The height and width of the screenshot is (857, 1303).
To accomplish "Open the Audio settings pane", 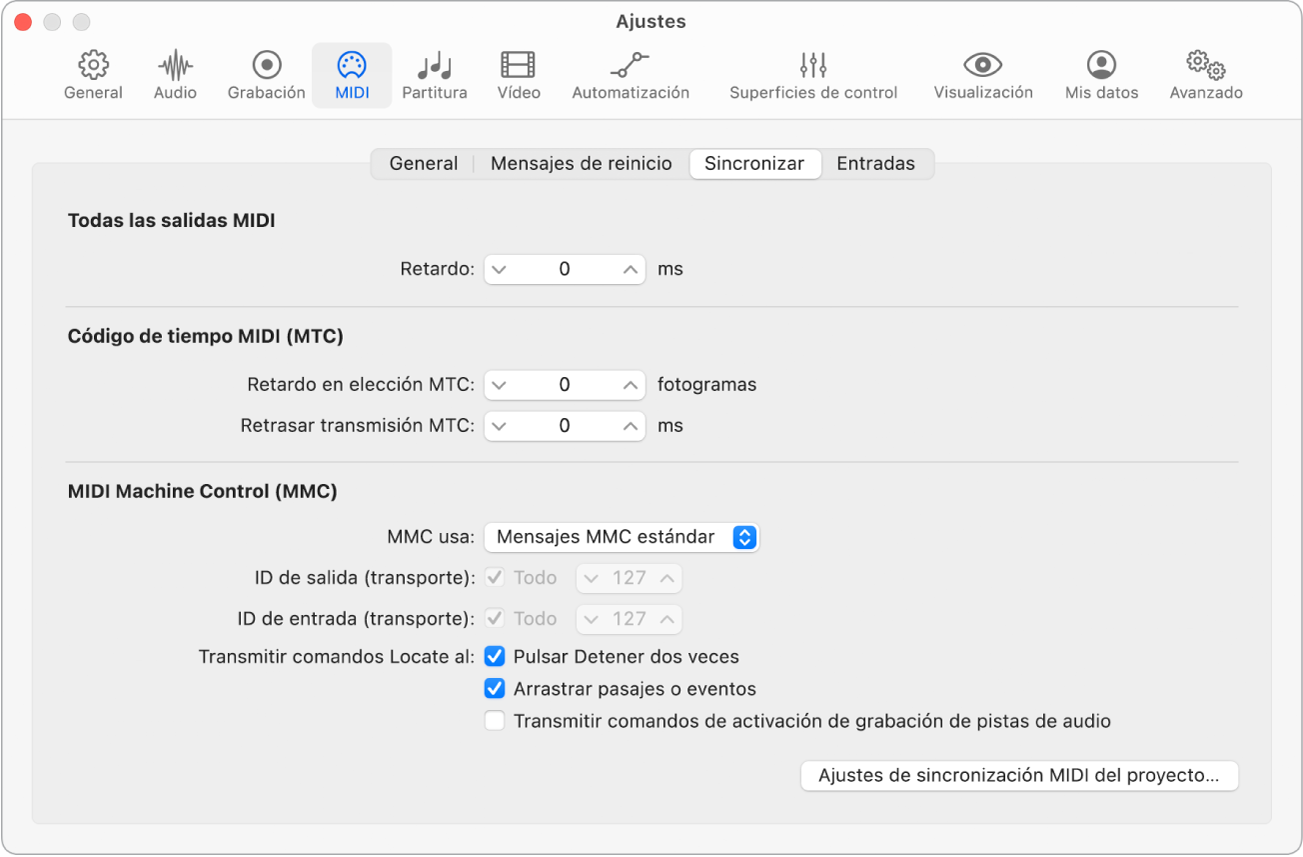I will (175, 76).
